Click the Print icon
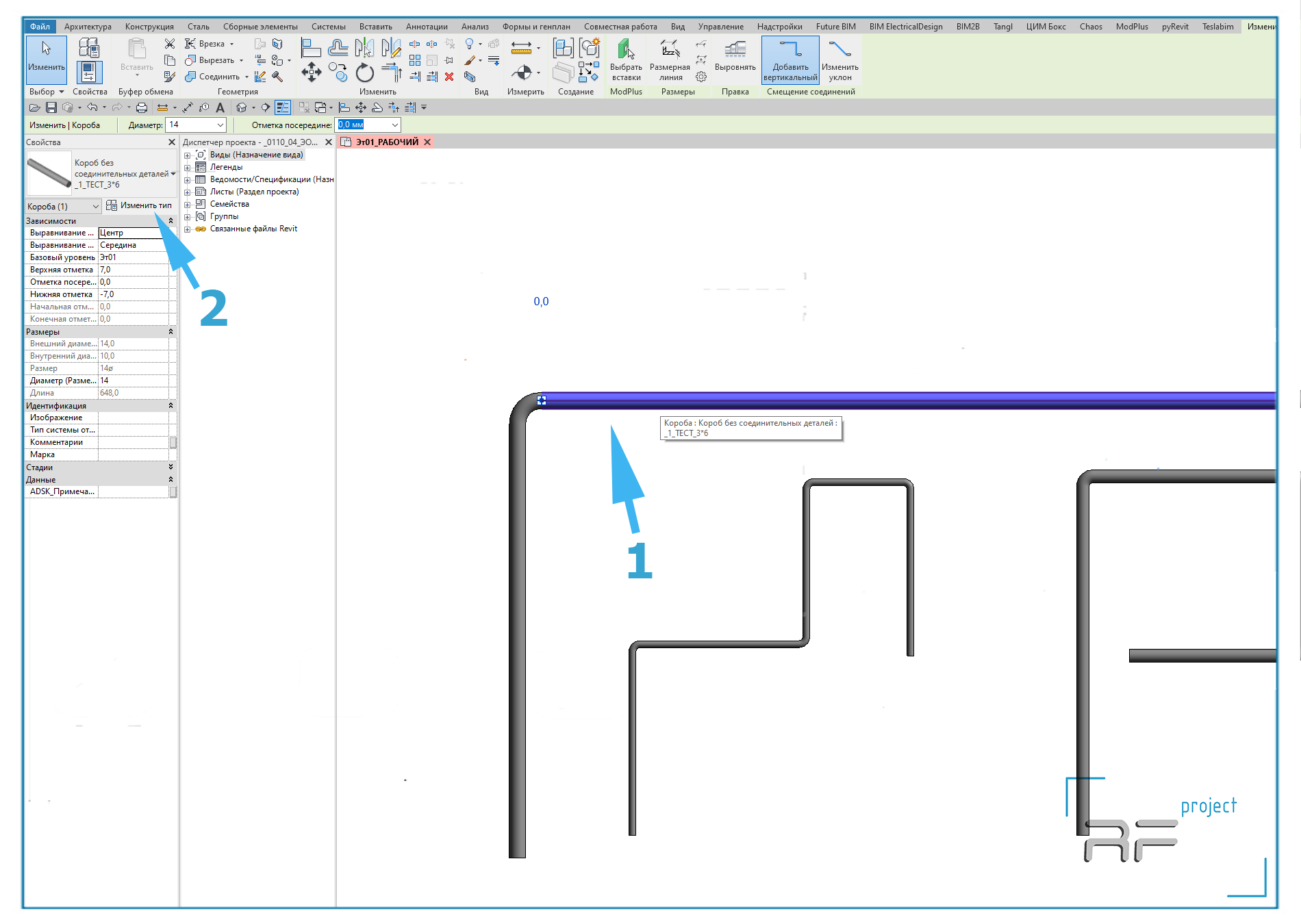 tap(142, 107)
